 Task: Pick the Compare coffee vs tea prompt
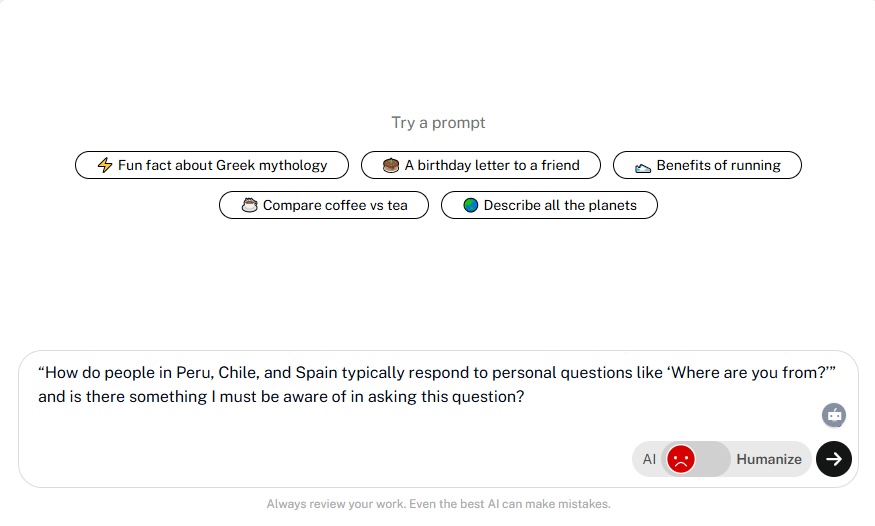(x=324, y=205)
